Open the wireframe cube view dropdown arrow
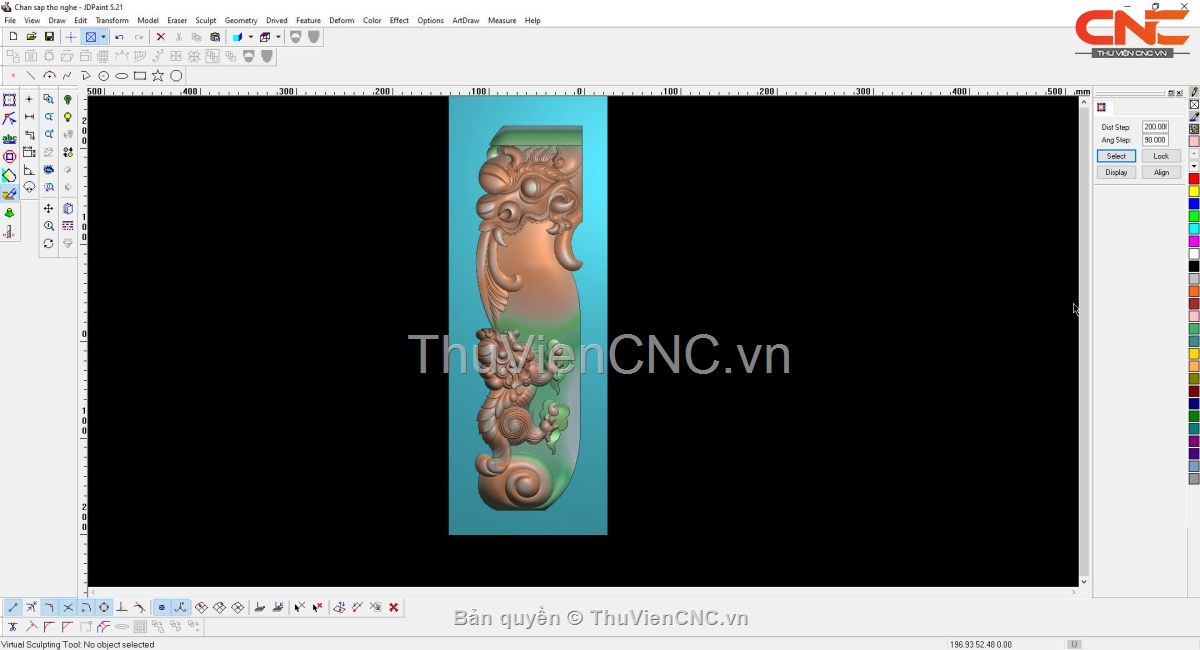 point(279,37)
